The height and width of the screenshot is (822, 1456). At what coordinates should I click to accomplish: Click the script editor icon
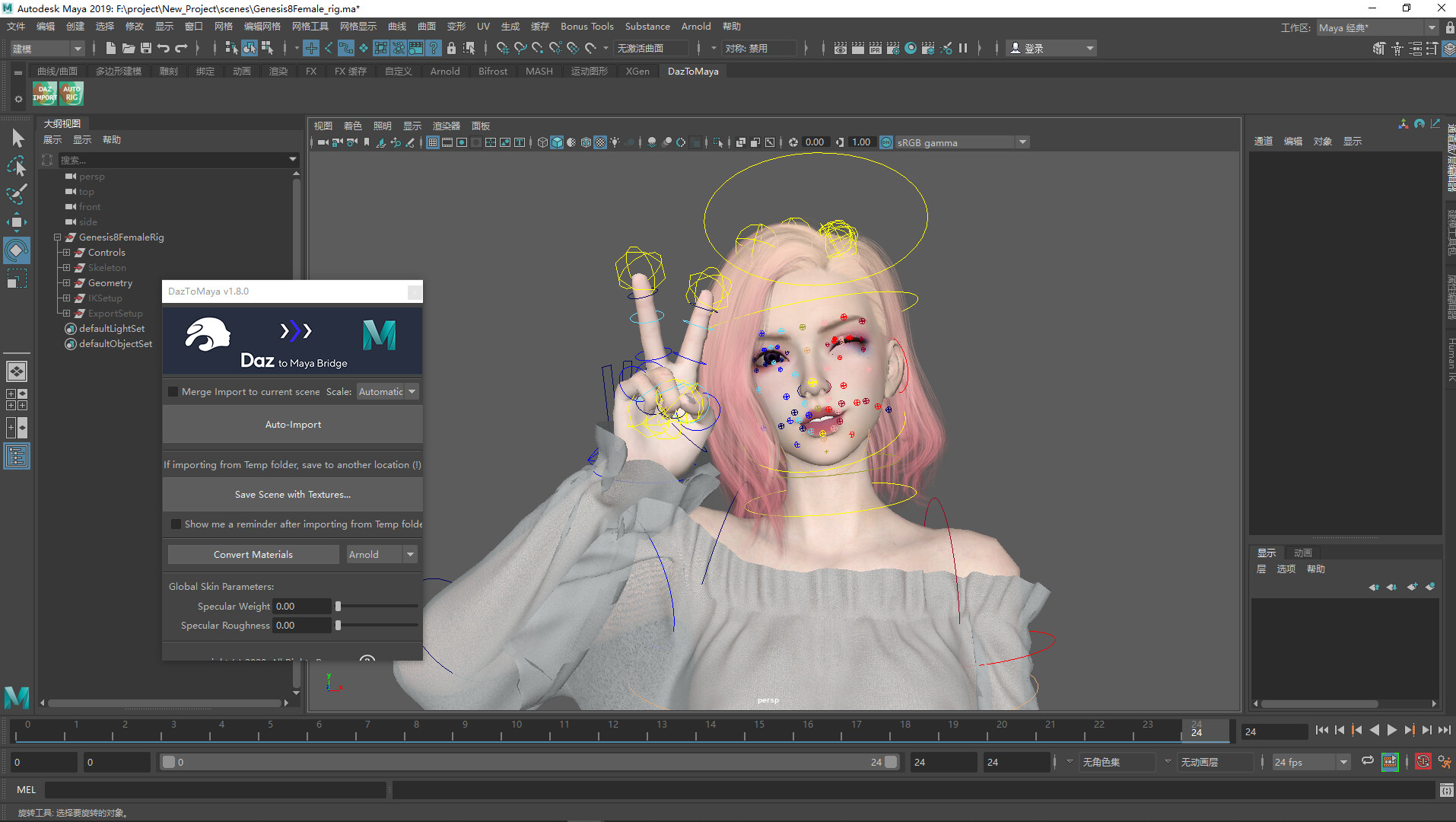click(x=1446, y=790)
